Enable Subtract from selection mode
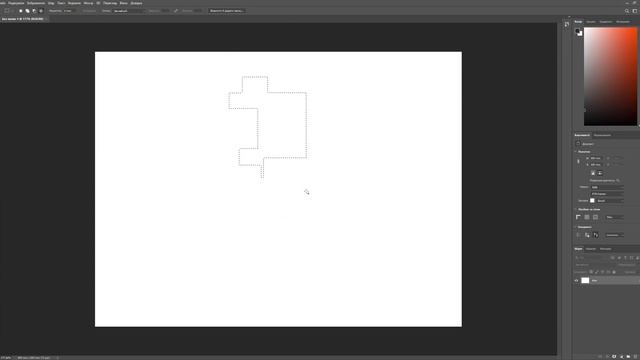This screenshot has height=360, width=640. coord(34,11)
